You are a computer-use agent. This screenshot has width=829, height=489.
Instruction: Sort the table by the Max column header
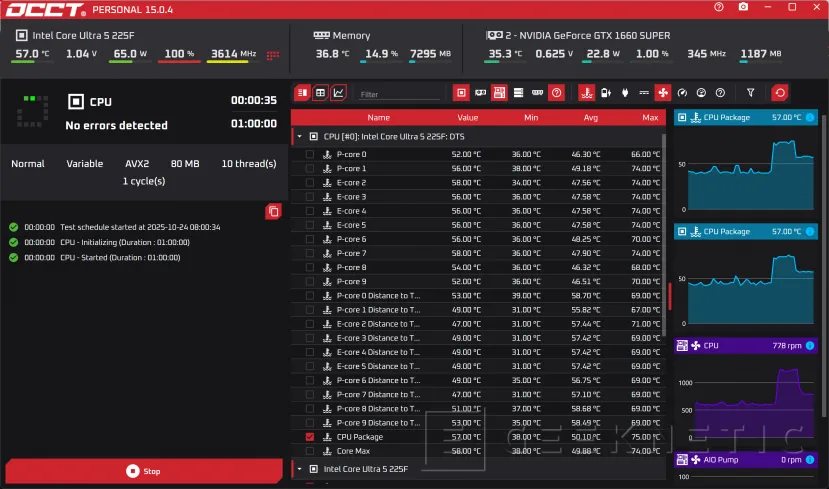click(650, 117)
